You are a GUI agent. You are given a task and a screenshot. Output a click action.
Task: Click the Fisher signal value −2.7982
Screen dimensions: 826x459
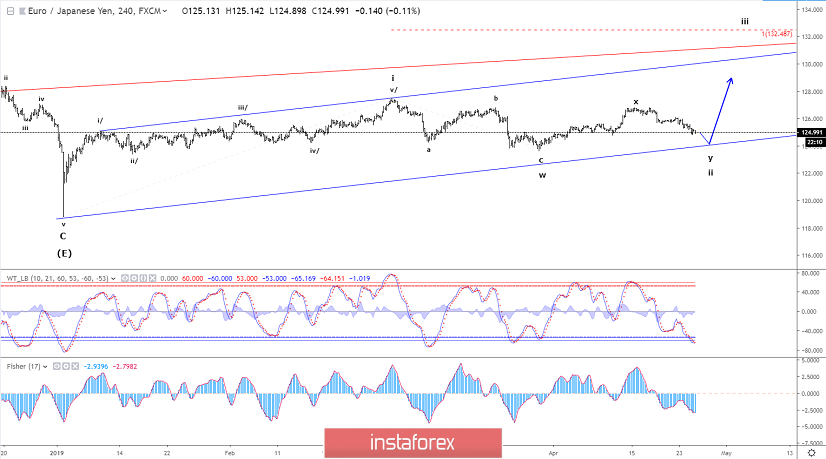click(x=125, y=366)
